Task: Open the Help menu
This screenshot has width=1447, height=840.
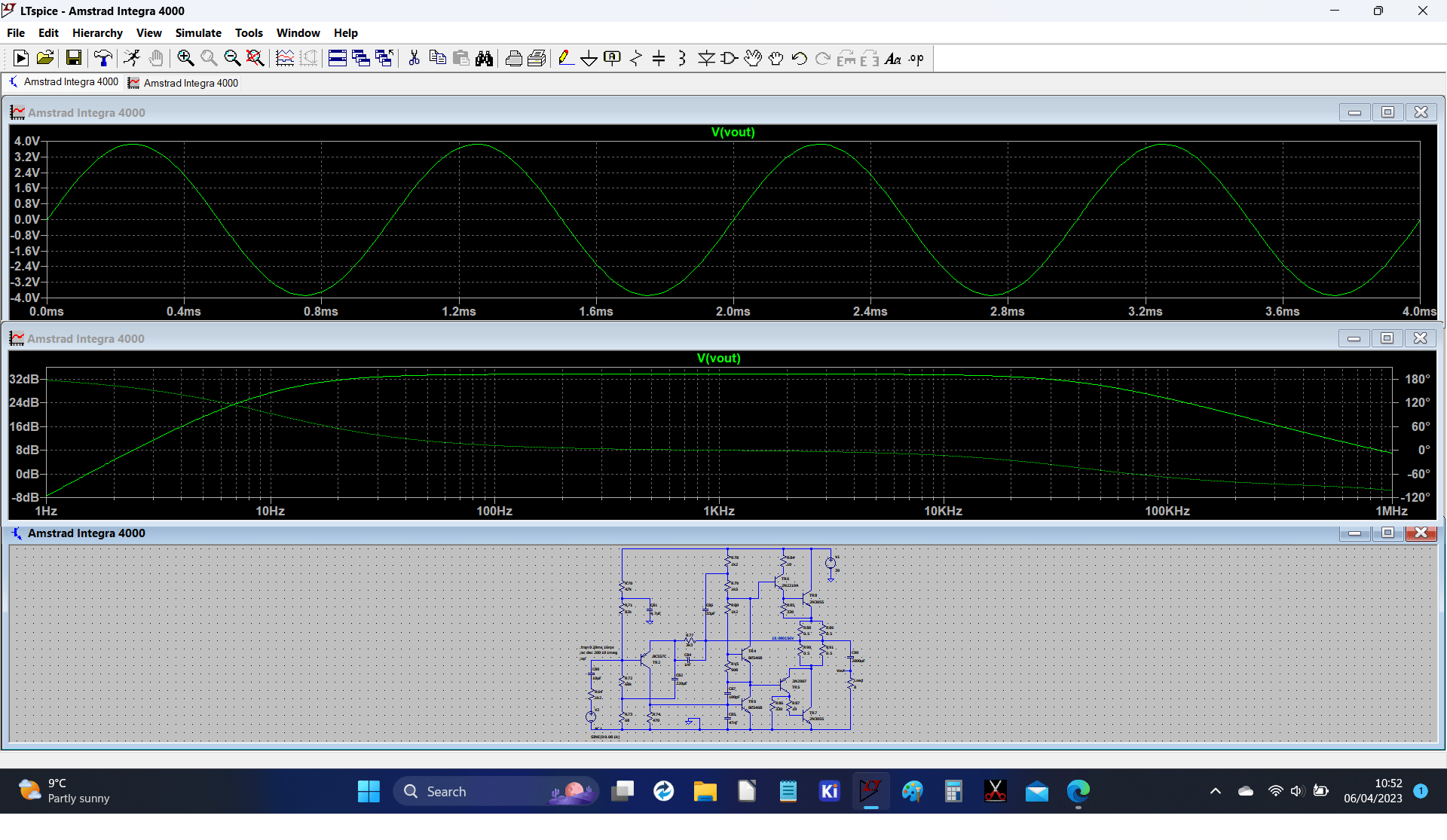Action: click(x=346, y=32)
